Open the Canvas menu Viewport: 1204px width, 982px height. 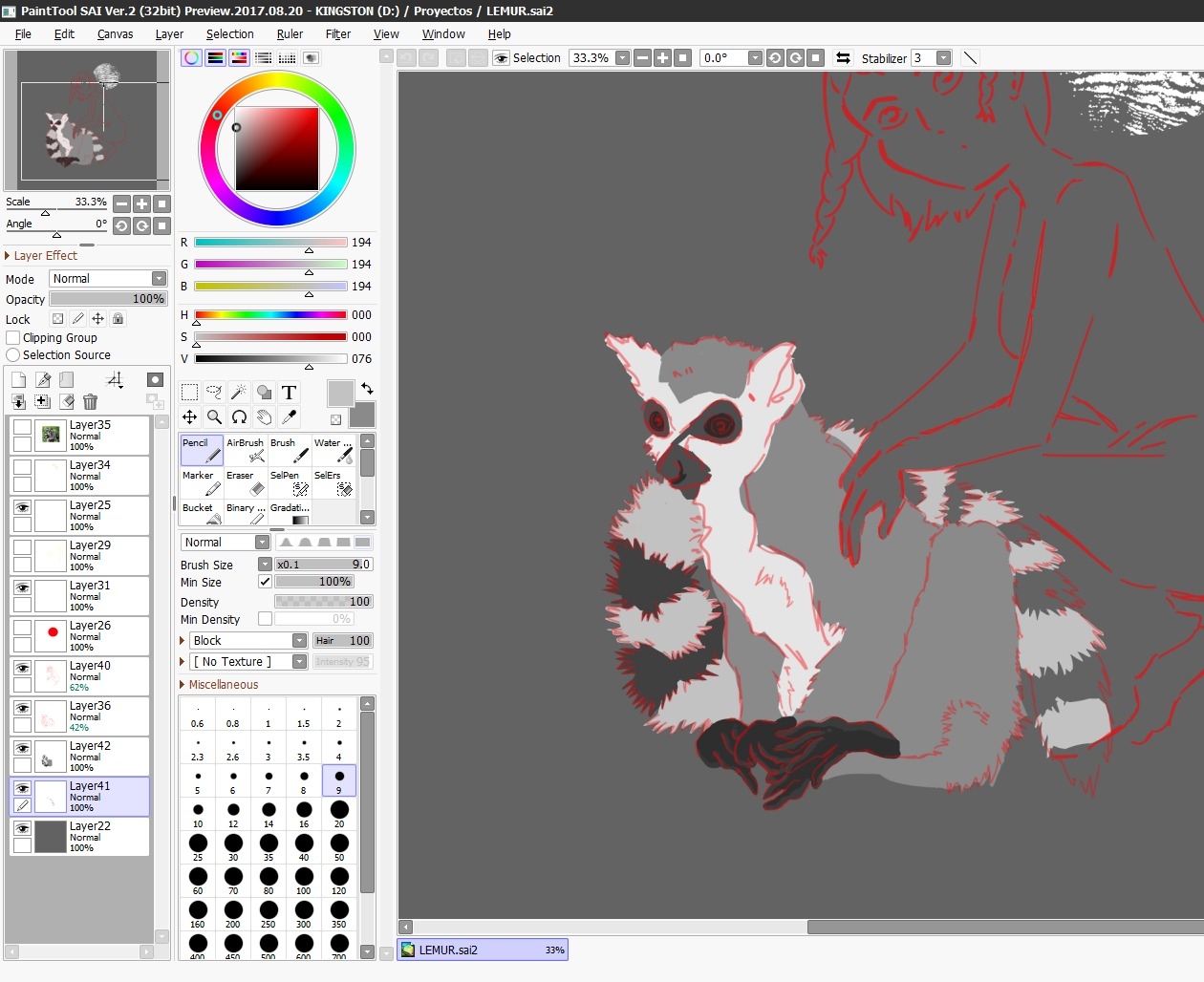(x=115, y=34)
